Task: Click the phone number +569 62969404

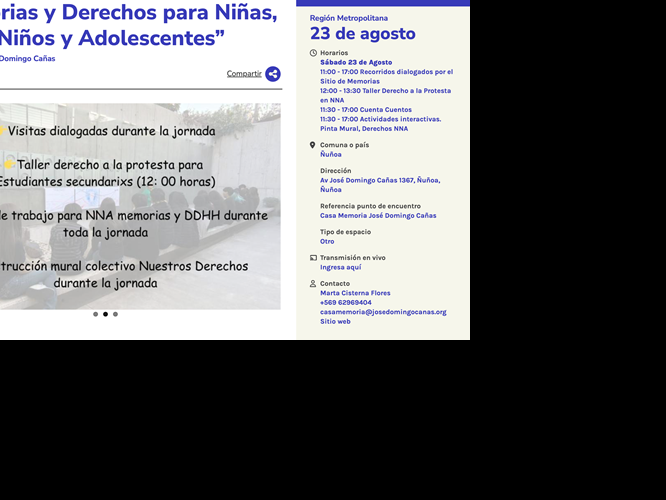Action: [346, 302]
